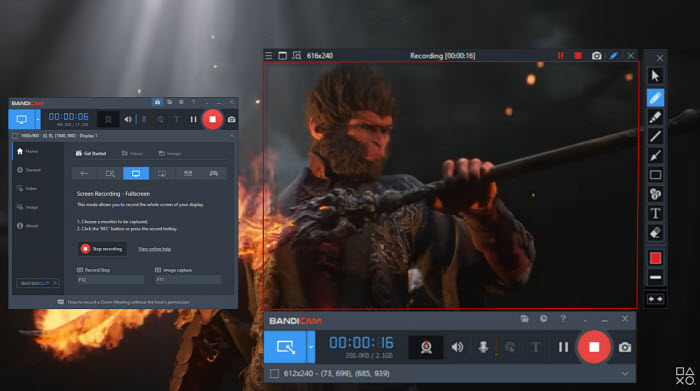Viewport: 700px width, 391px height.
Task: Select the Line drawing tool
Action: [655, 136]
